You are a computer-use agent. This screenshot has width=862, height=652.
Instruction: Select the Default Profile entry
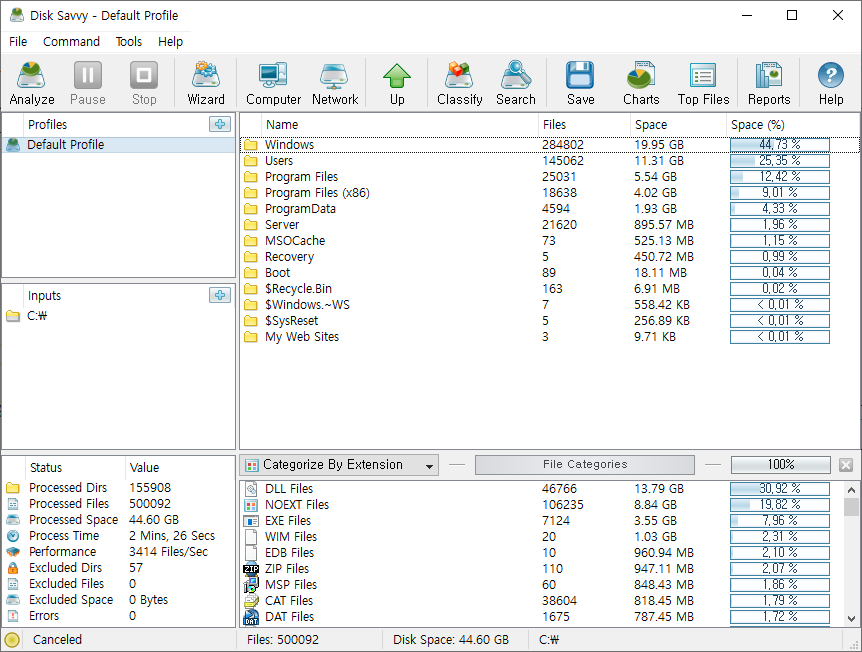(119, 145)
